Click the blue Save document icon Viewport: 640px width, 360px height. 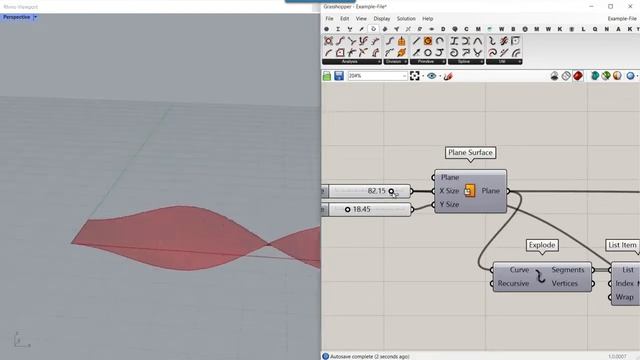(x=339, y=76)
